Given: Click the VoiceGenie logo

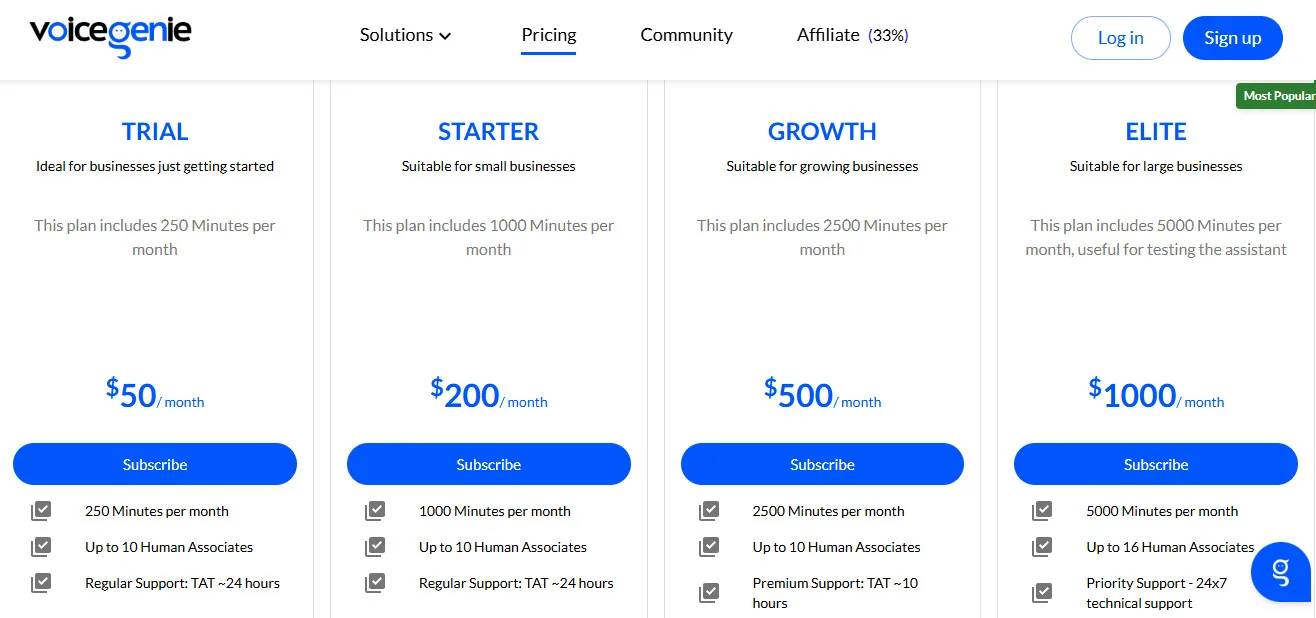Looking at the screenshot, I should click(110, 32).
